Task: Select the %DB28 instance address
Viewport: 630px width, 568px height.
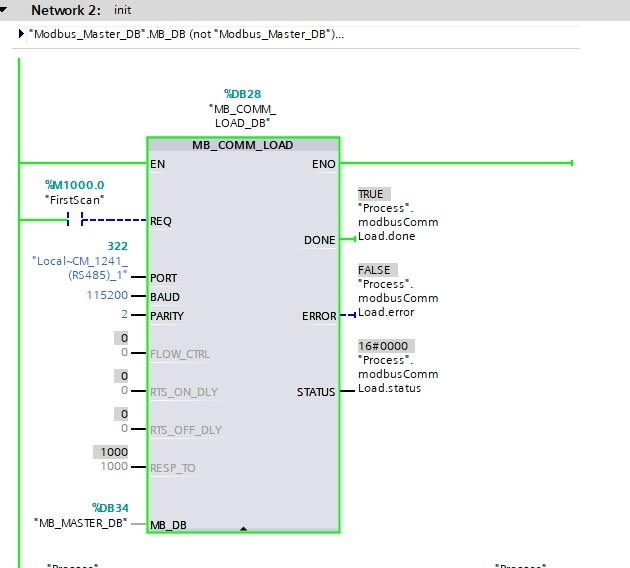Action: tap(243, 94)
